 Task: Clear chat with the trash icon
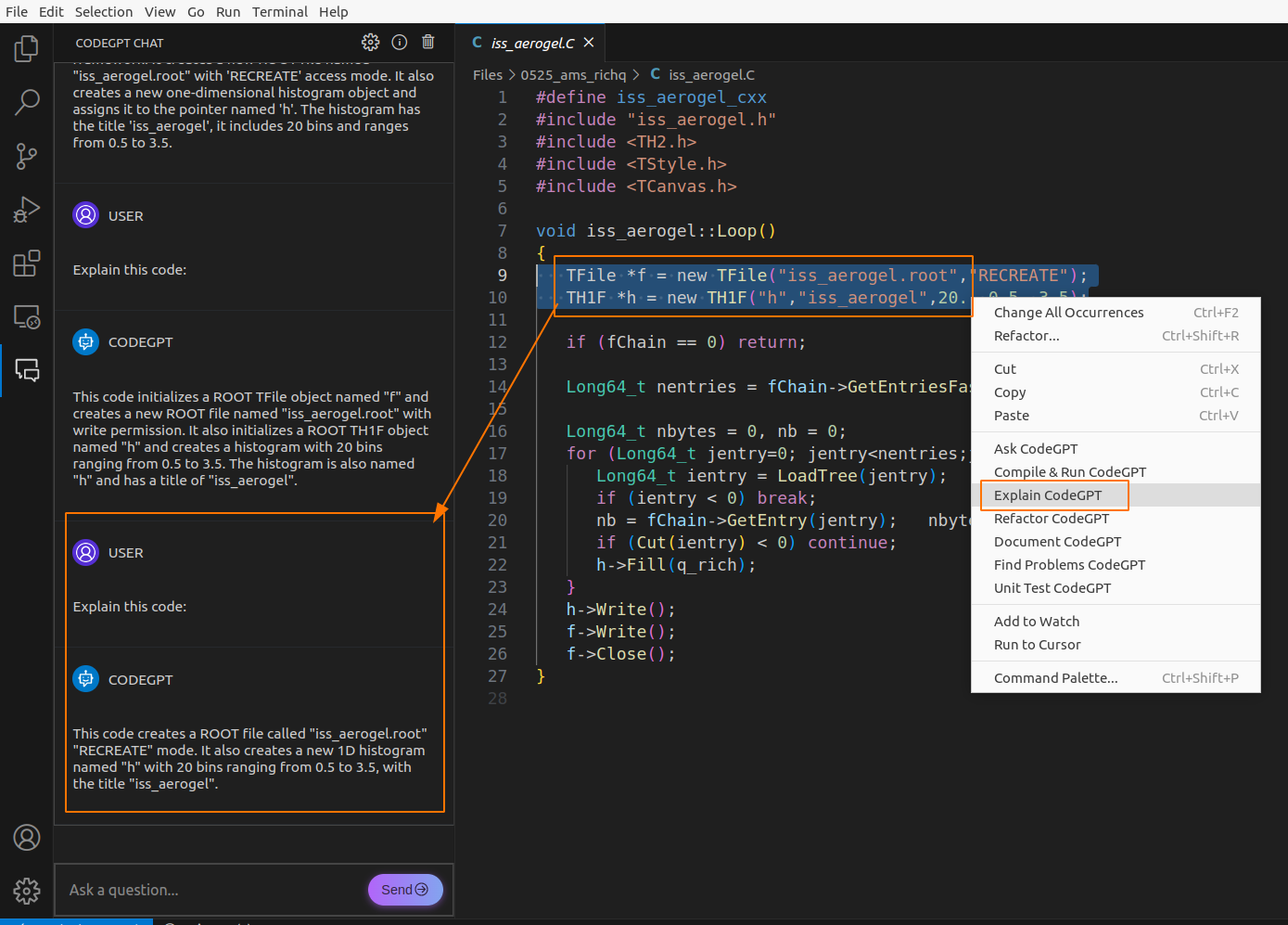click(x=428, y=43)
